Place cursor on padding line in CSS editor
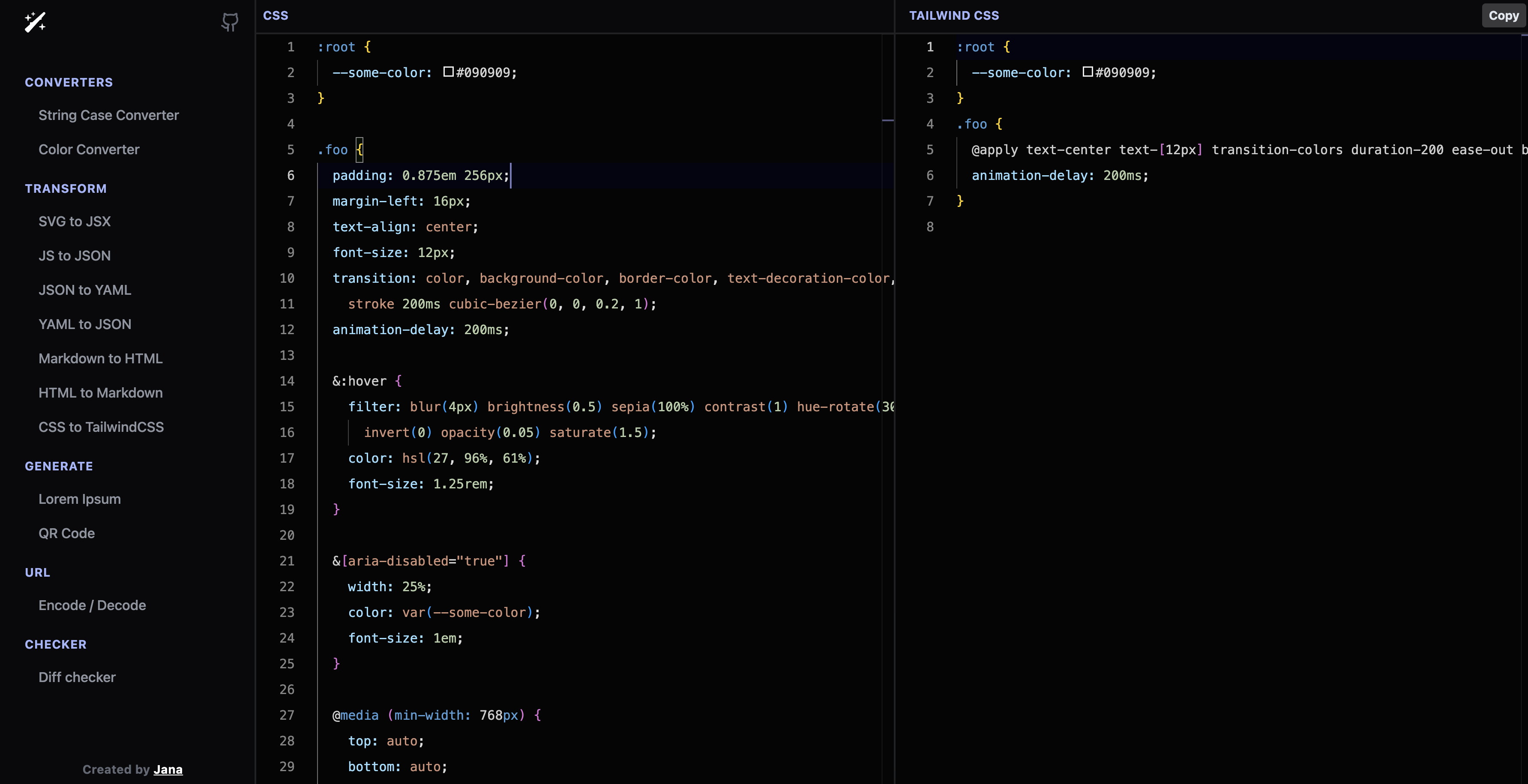 point(421,176)
